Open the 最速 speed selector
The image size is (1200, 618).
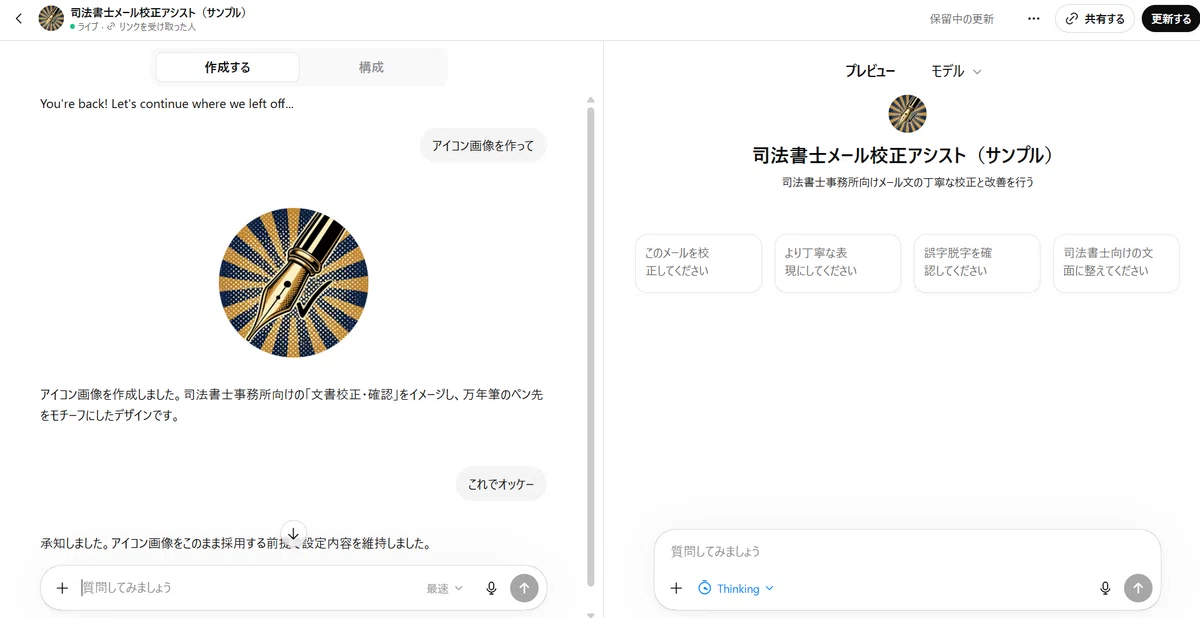point(445,588)
